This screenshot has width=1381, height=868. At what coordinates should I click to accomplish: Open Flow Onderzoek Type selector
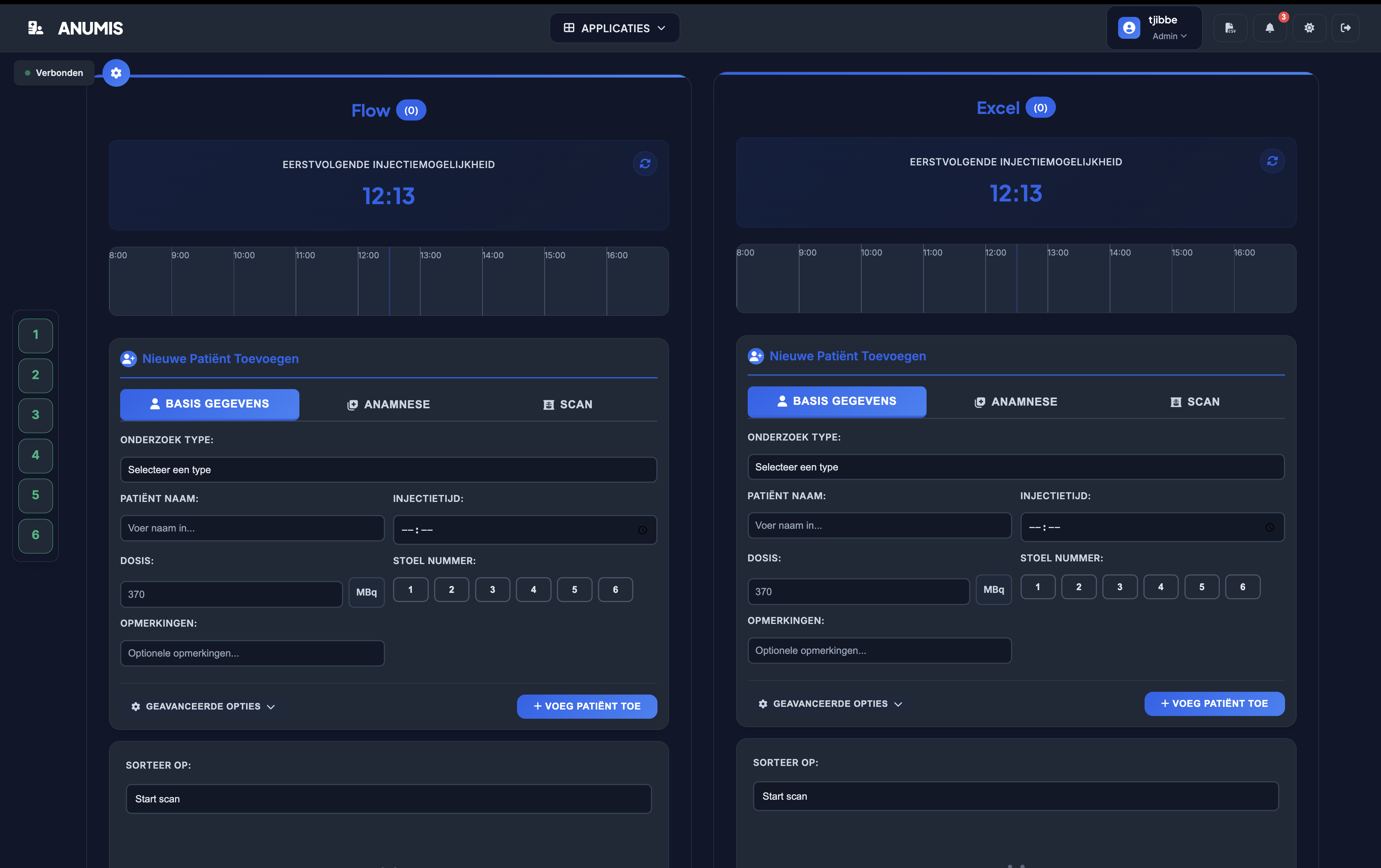click(388, 470)
